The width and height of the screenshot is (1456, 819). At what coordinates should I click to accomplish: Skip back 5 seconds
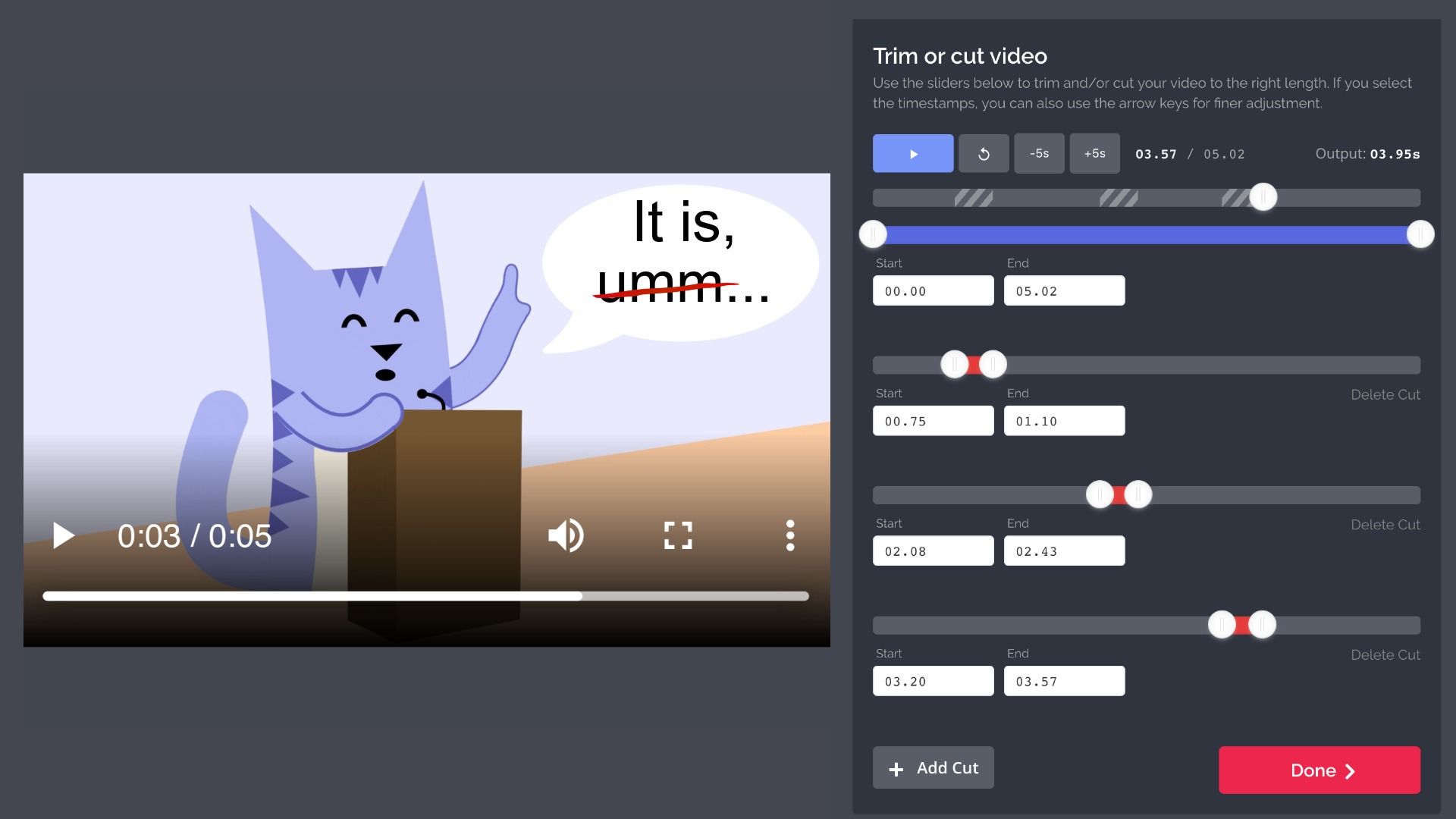coord(1039,153)
